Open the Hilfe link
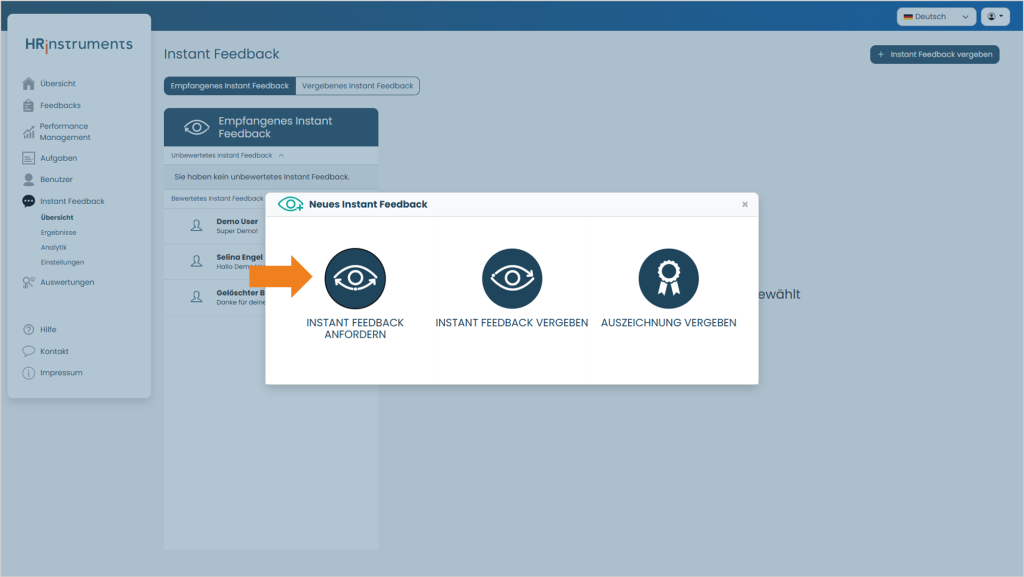 48,330
